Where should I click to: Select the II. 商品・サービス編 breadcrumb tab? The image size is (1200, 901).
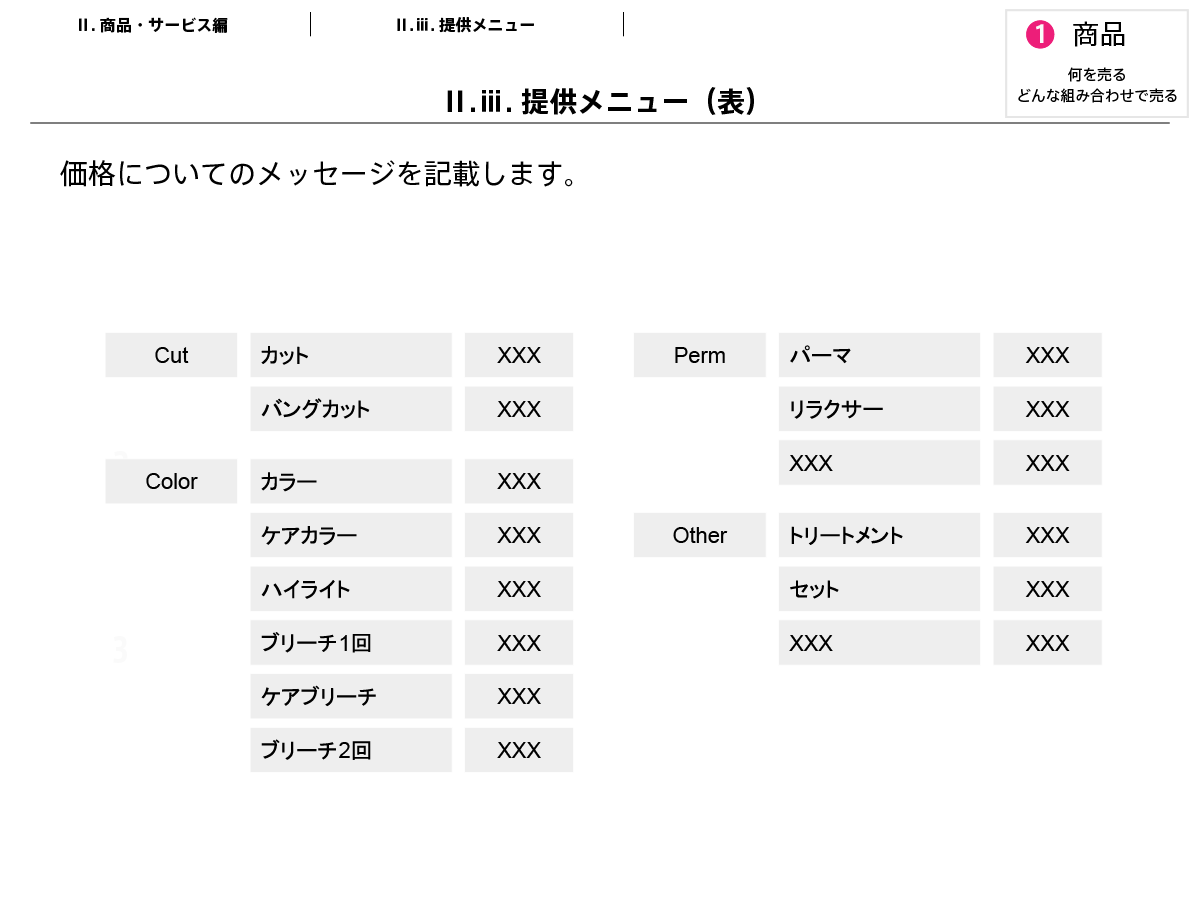[x=153, y=25]
